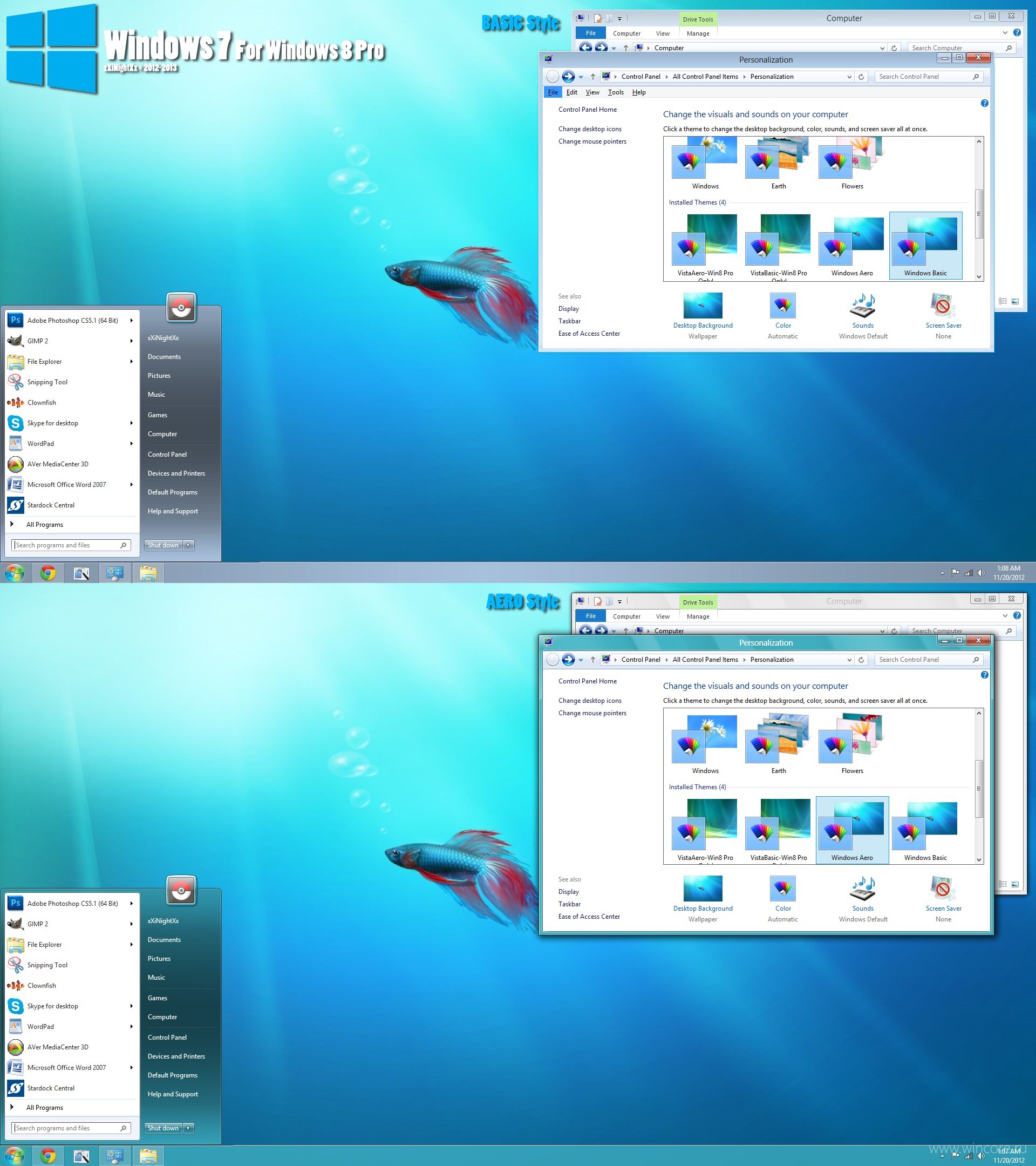Open Snipping Tool in the Basic Style start menu
This screenshot has height=1166, width=1036.
pyautogui.click(x=71, y=382)
